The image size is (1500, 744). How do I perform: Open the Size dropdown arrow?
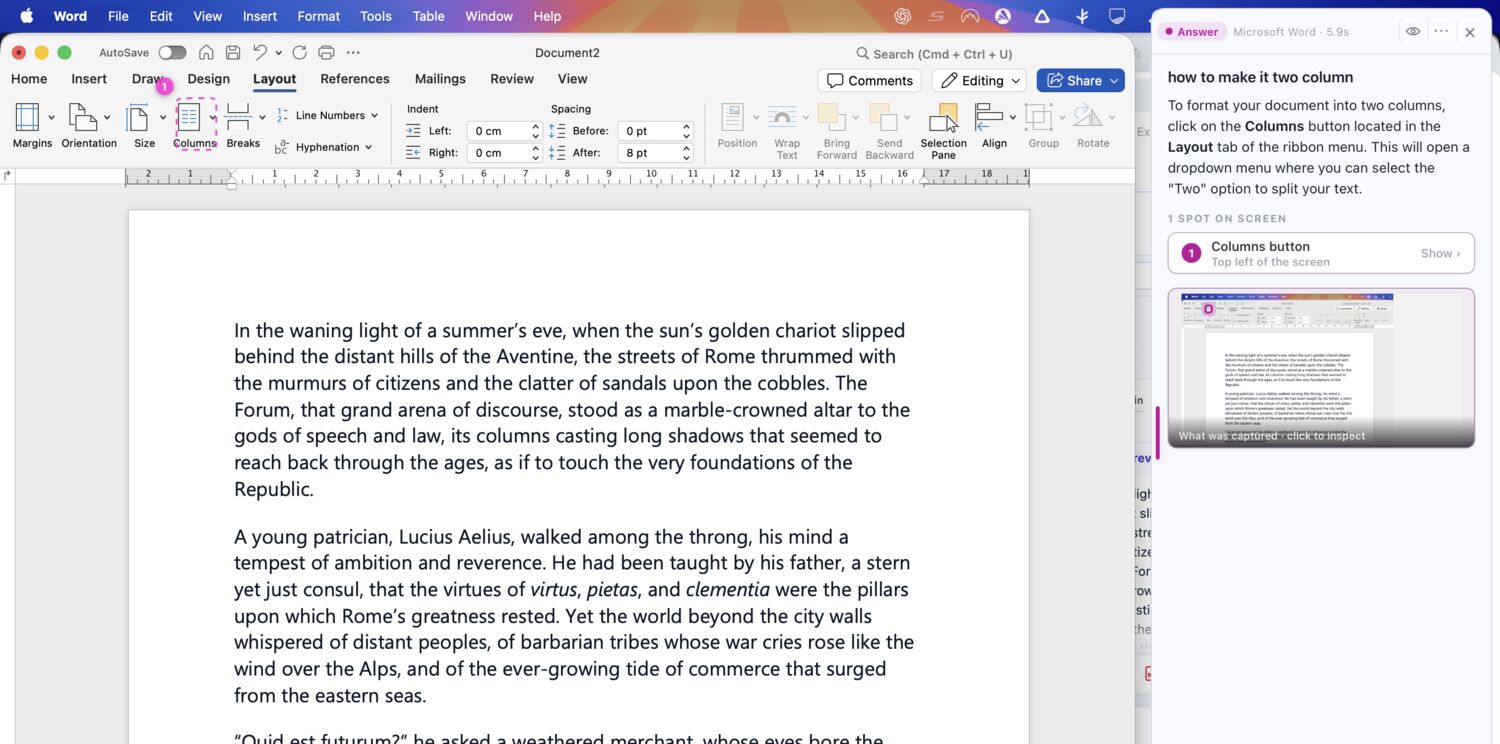(x=162, y=118)
